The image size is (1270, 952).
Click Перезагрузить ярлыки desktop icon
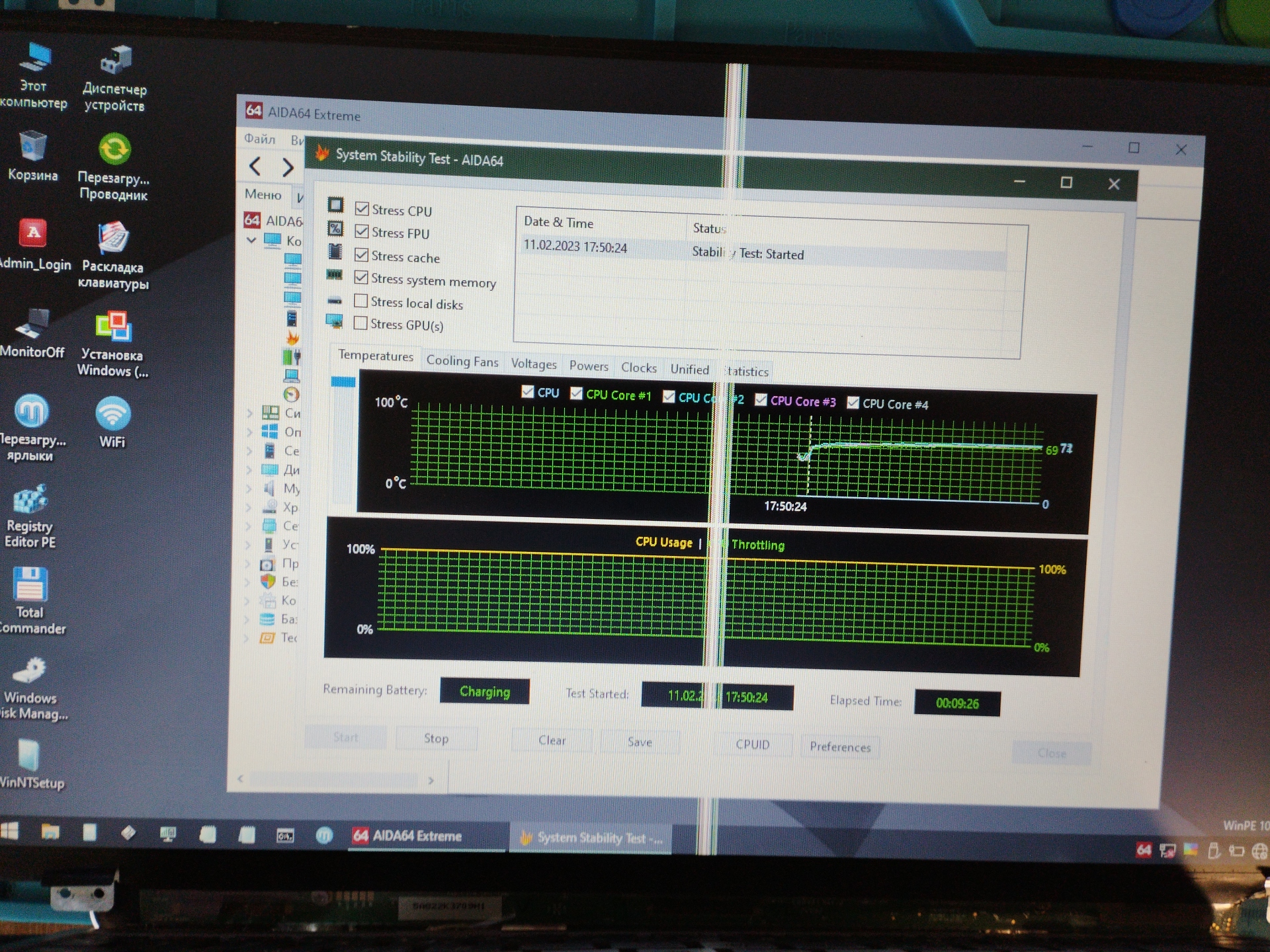click(x=31, y=428)
